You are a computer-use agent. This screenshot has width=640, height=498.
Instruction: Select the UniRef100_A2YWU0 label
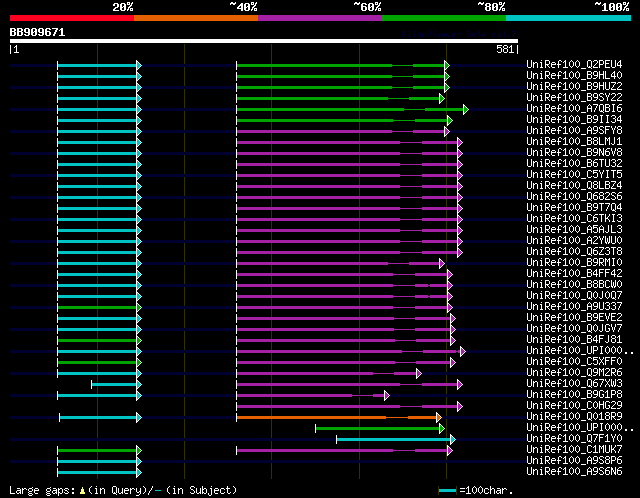(x=574, y=240)
